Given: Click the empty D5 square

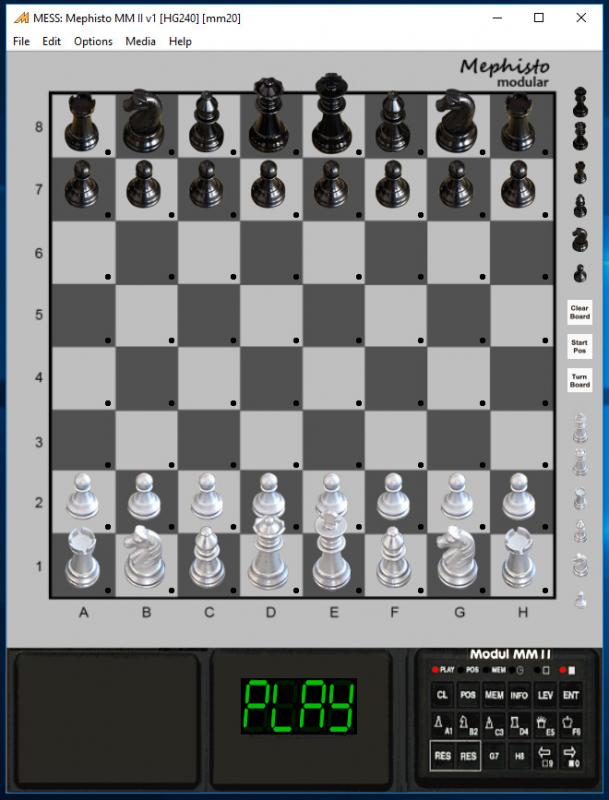Looking at the screenshot, I should click(271, 316).
